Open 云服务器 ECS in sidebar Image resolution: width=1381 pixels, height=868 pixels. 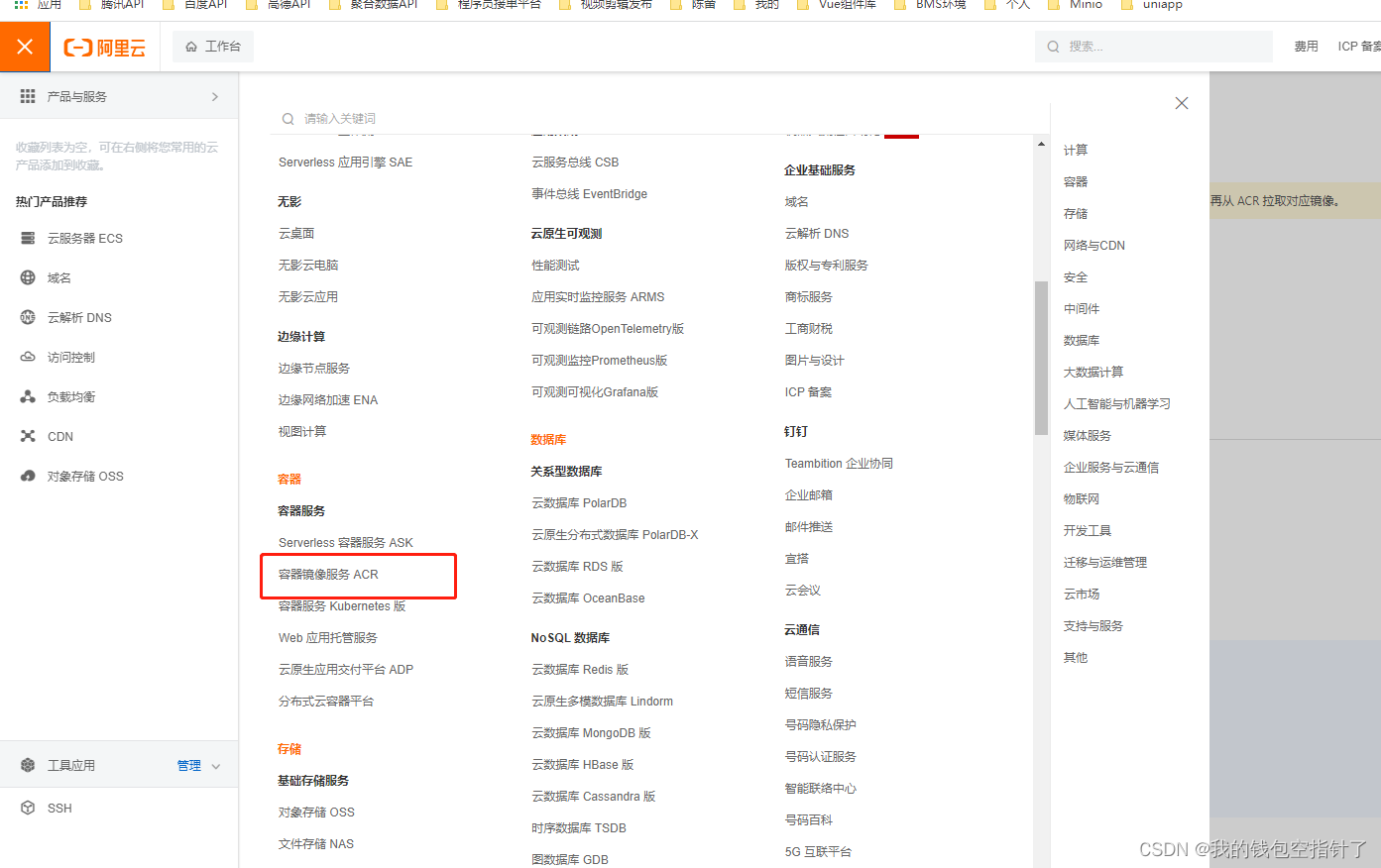85,239
